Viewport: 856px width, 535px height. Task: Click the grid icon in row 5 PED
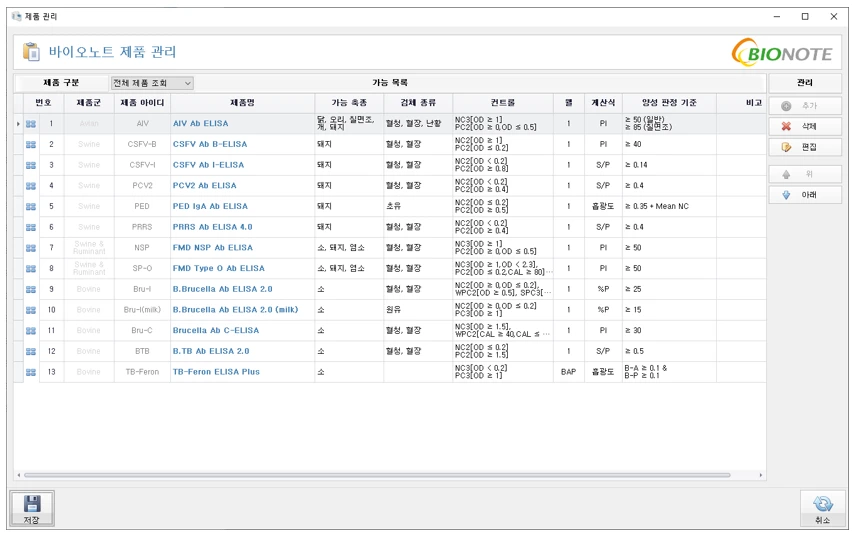pos(31,207)
